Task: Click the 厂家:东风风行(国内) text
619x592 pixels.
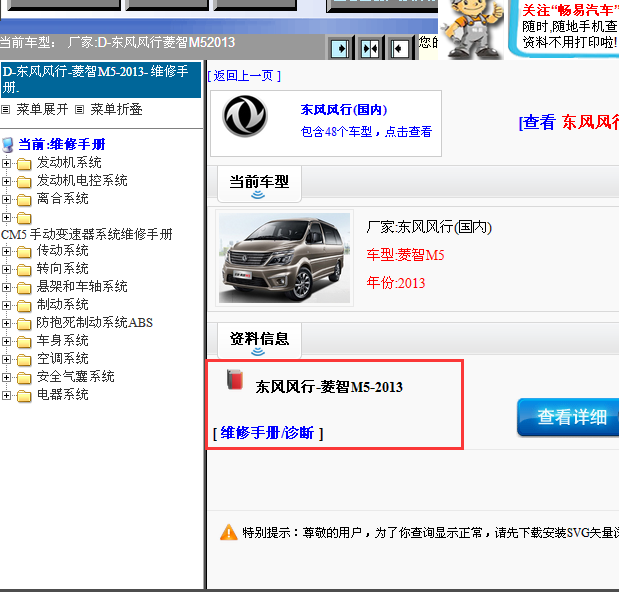Action: tap(429, 227)
